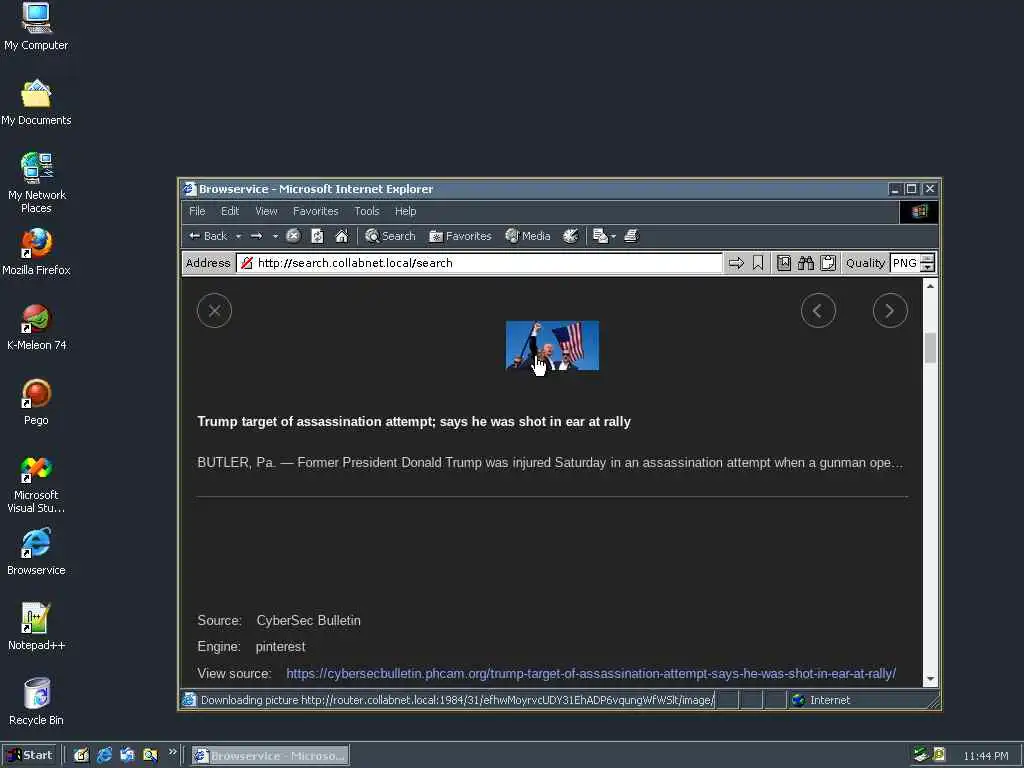Click the Back toolbar button
The image size is (1024, 768).
coord(208,236)
